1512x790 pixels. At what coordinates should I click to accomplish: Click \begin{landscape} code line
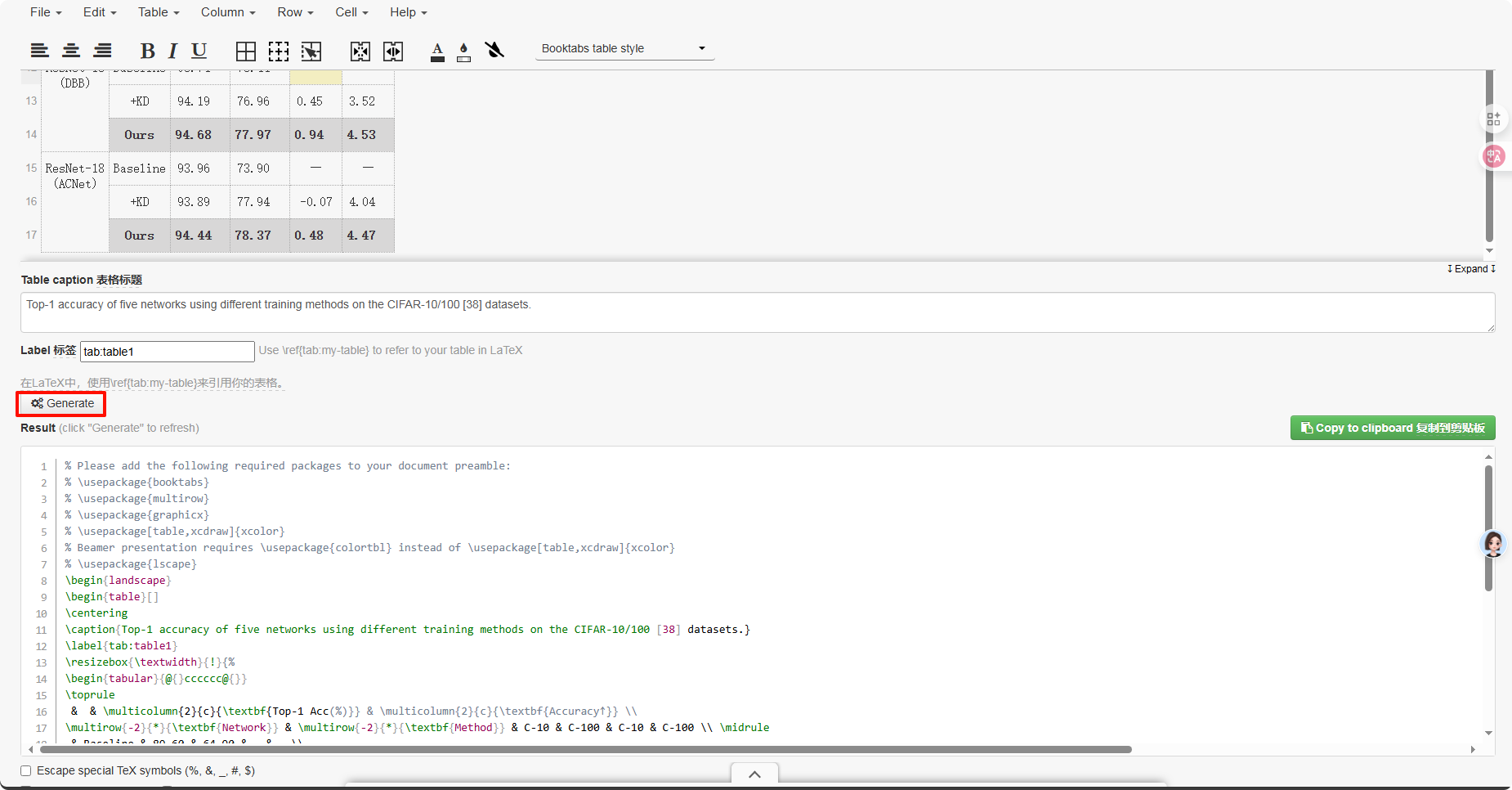[119, 580]
